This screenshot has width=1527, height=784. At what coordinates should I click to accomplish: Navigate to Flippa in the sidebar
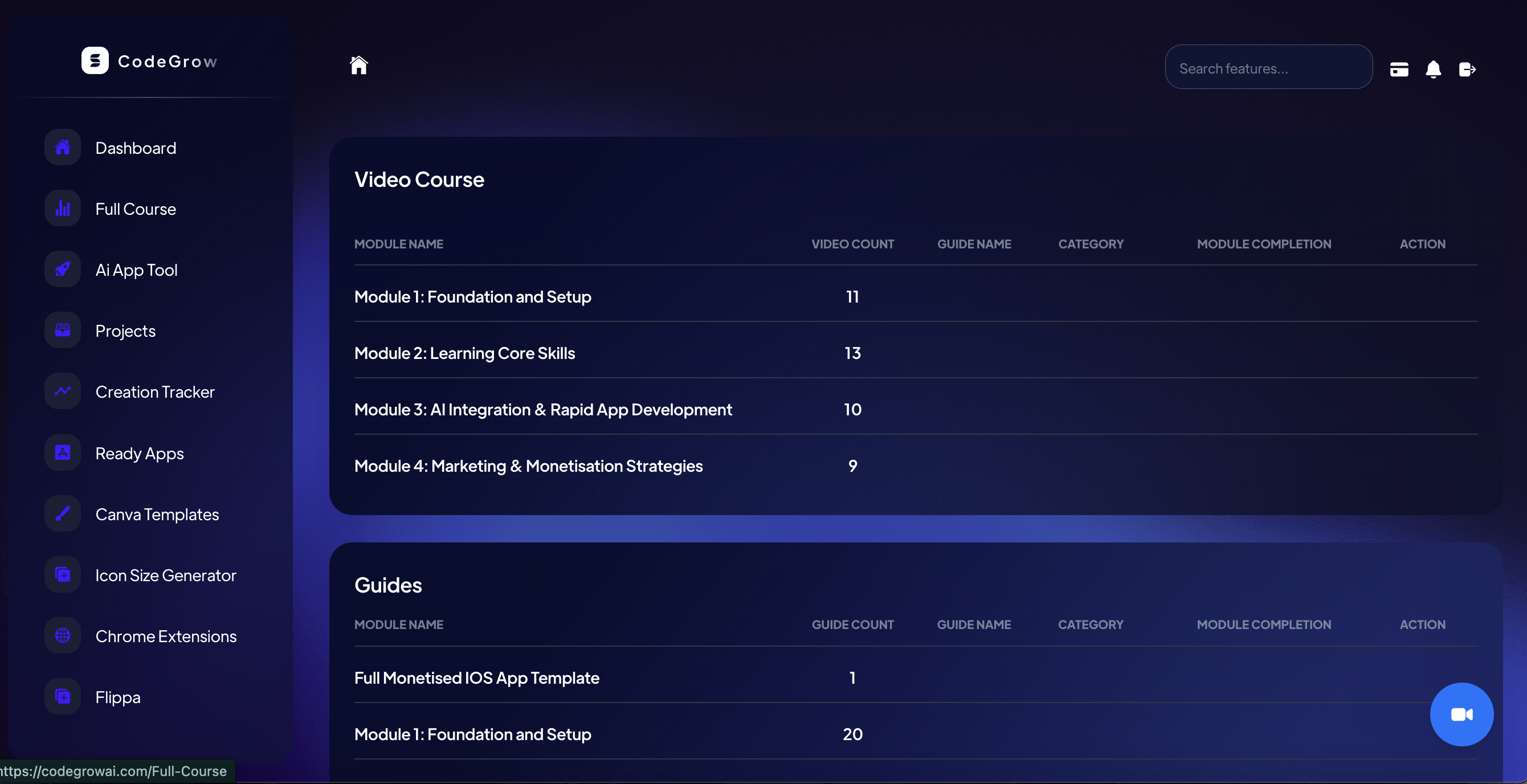(118, 697)
